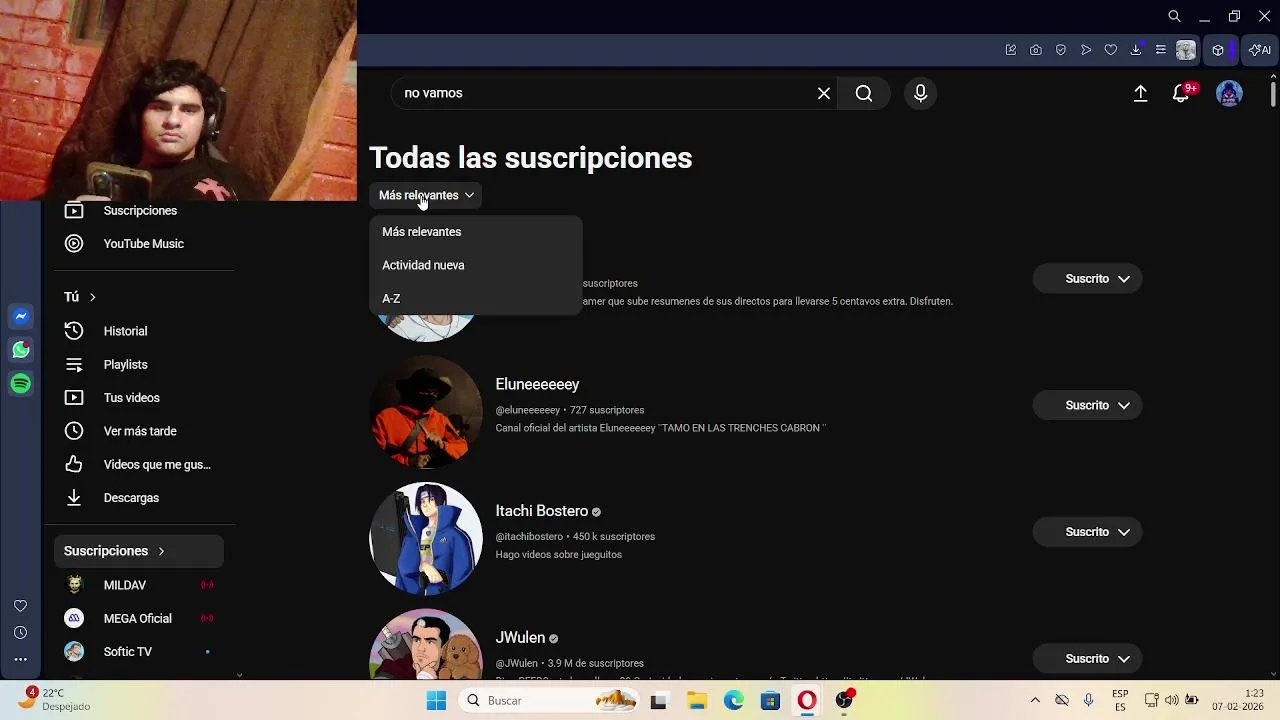Open Suscrito dropdown for Eluneeeeeey
This screenshot has width=1280, height=720.
[1087, 405]
